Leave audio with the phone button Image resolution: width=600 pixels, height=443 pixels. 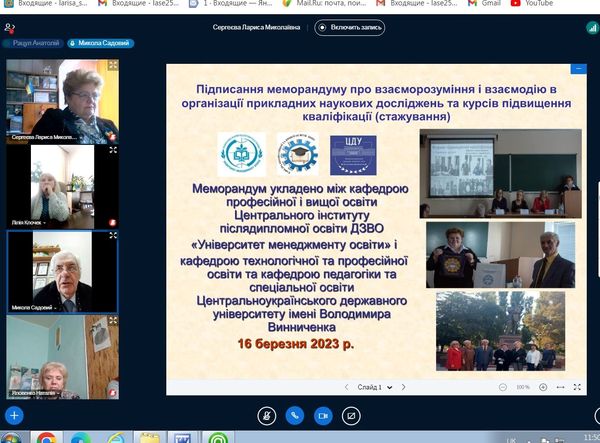tap(295, 414)
